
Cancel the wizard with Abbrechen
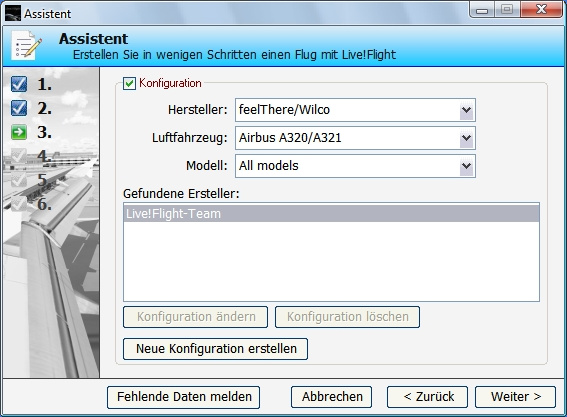pyautogui.click(x=332, y=397)
